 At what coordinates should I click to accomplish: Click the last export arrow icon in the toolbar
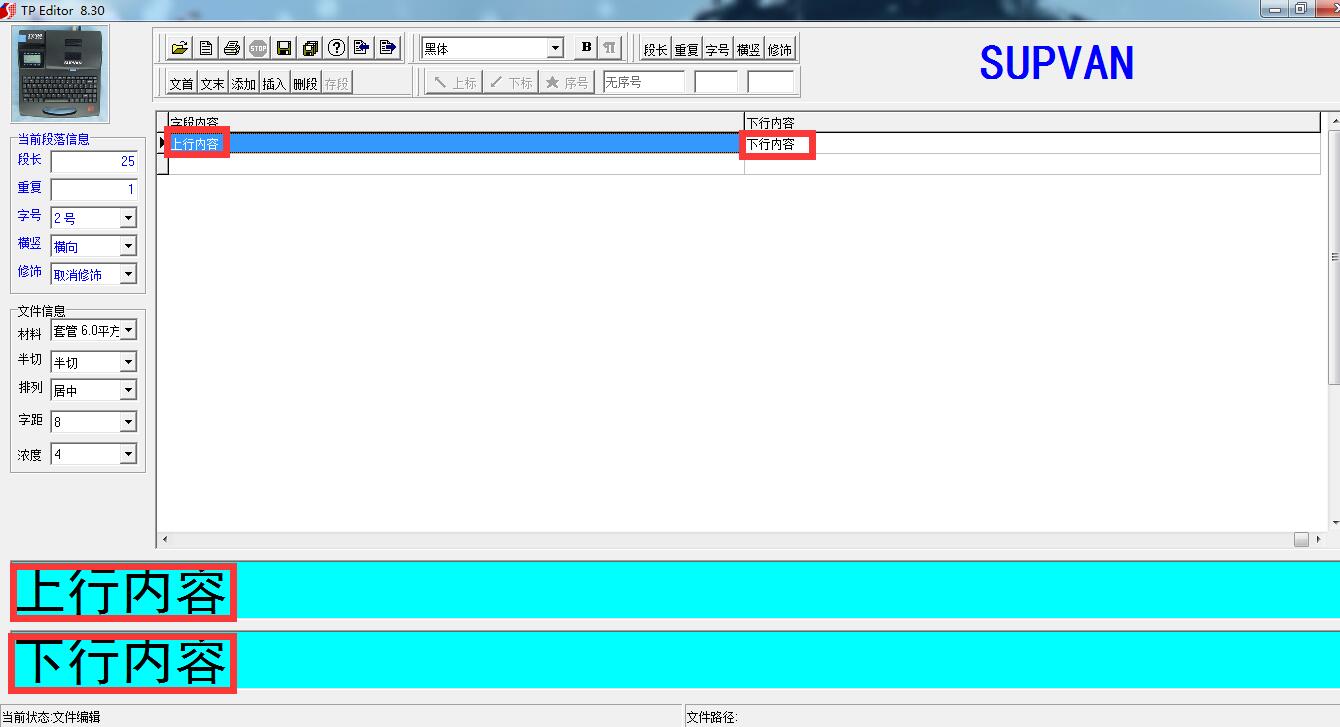(388, 48)
